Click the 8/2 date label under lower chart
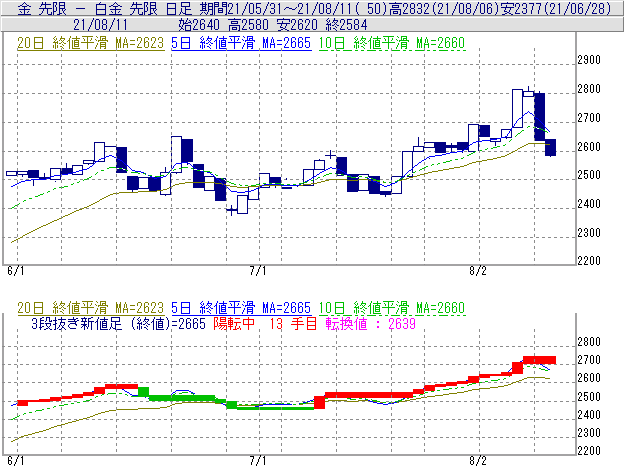624x475 pixels. click(x=478, y=461)
